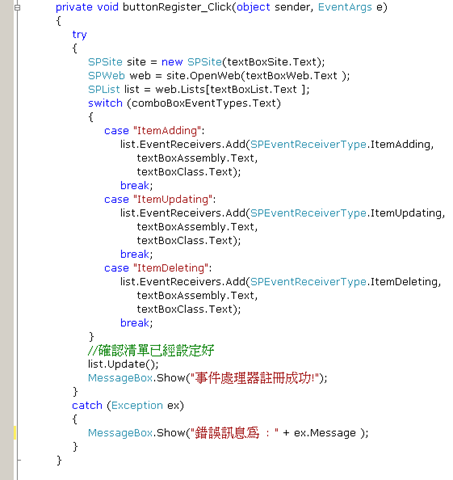
Task: Click the "ItemDeleting" case string
Action: [x=171, y=268]
